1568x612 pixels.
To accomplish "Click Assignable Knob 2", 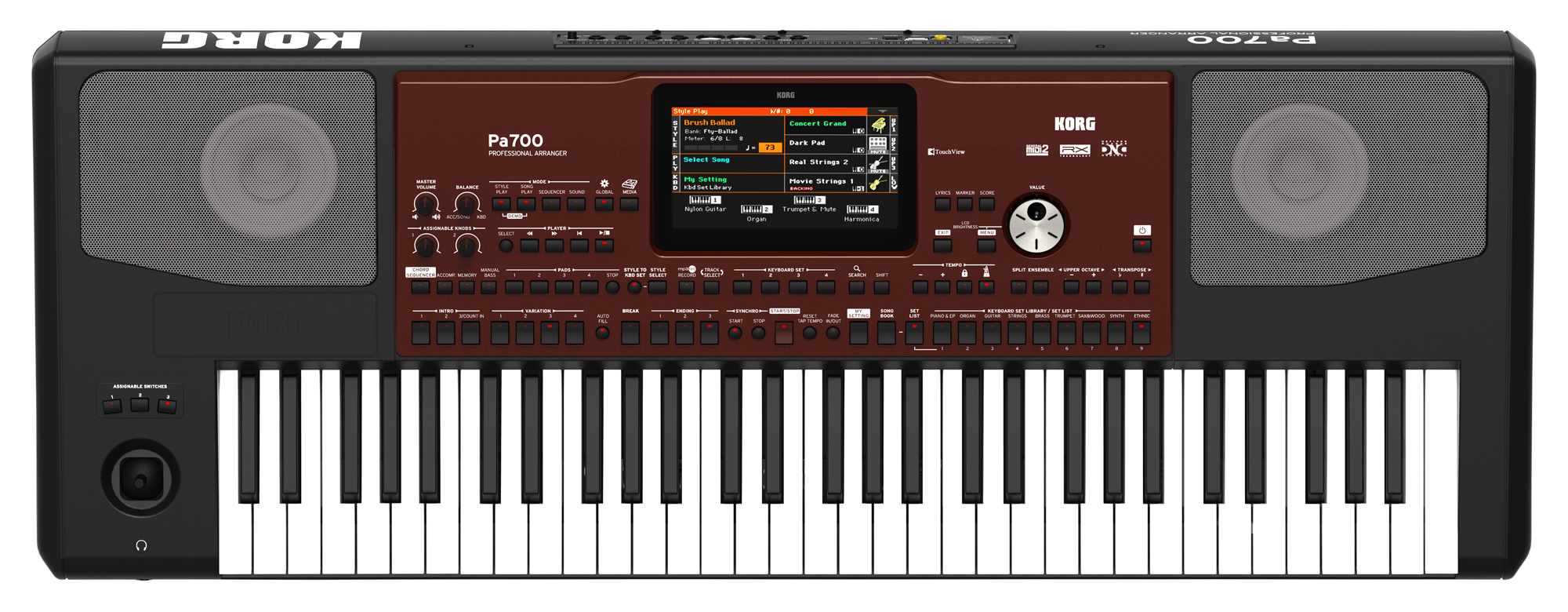I will pyautogui.click(x=467, y=246).
